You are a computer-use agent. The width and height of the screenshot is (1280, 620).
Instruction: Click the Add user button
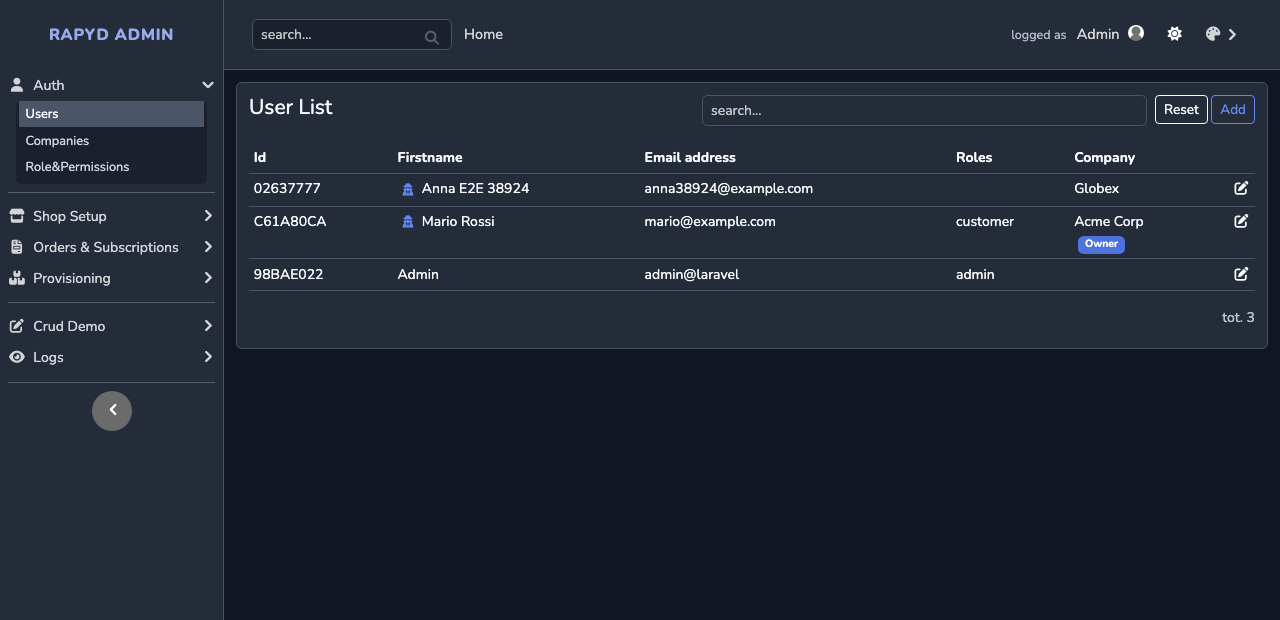coord(1233,110)
